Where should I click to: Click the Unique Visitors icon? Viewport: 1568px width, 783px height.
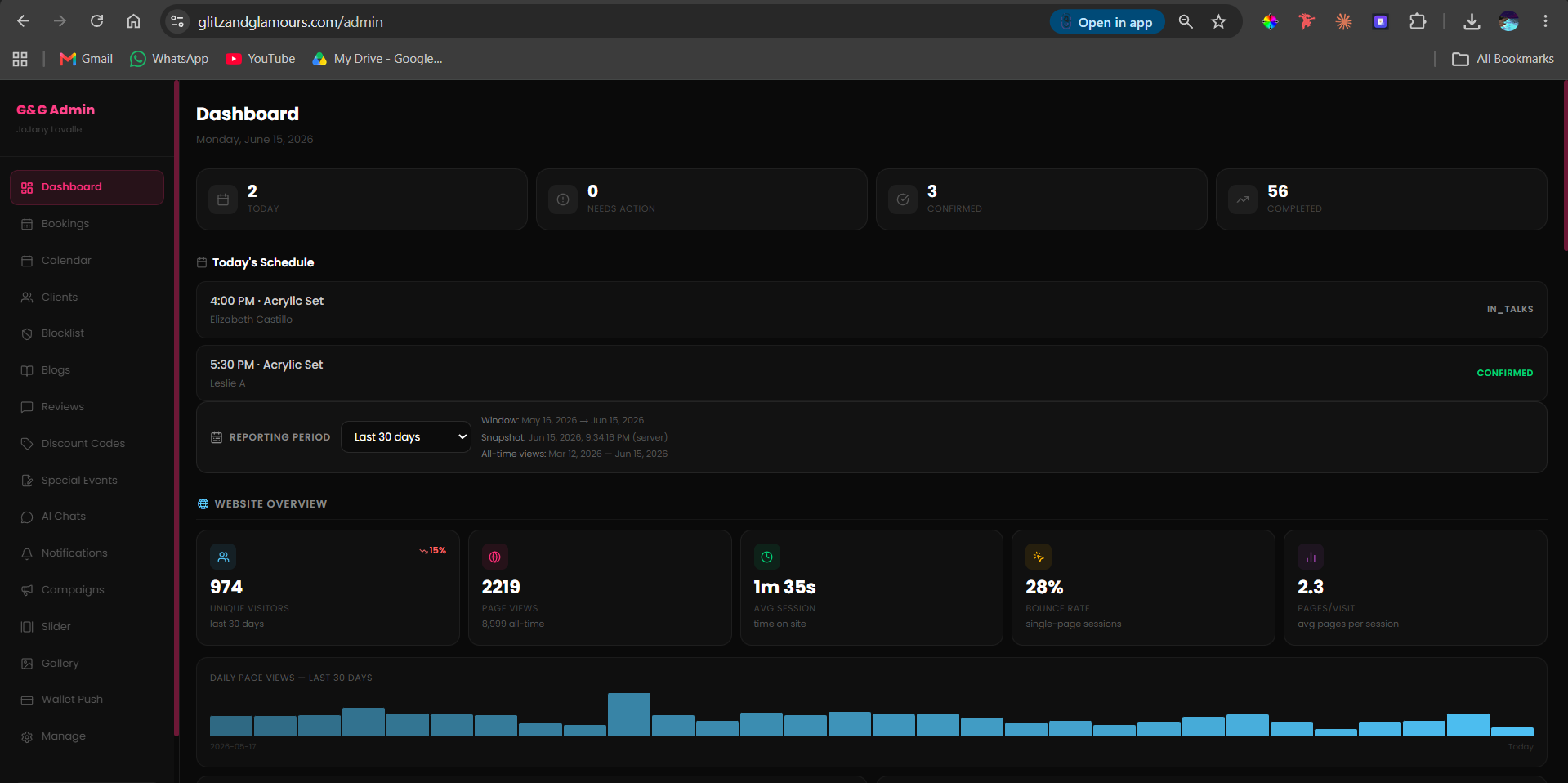(223, 557)
